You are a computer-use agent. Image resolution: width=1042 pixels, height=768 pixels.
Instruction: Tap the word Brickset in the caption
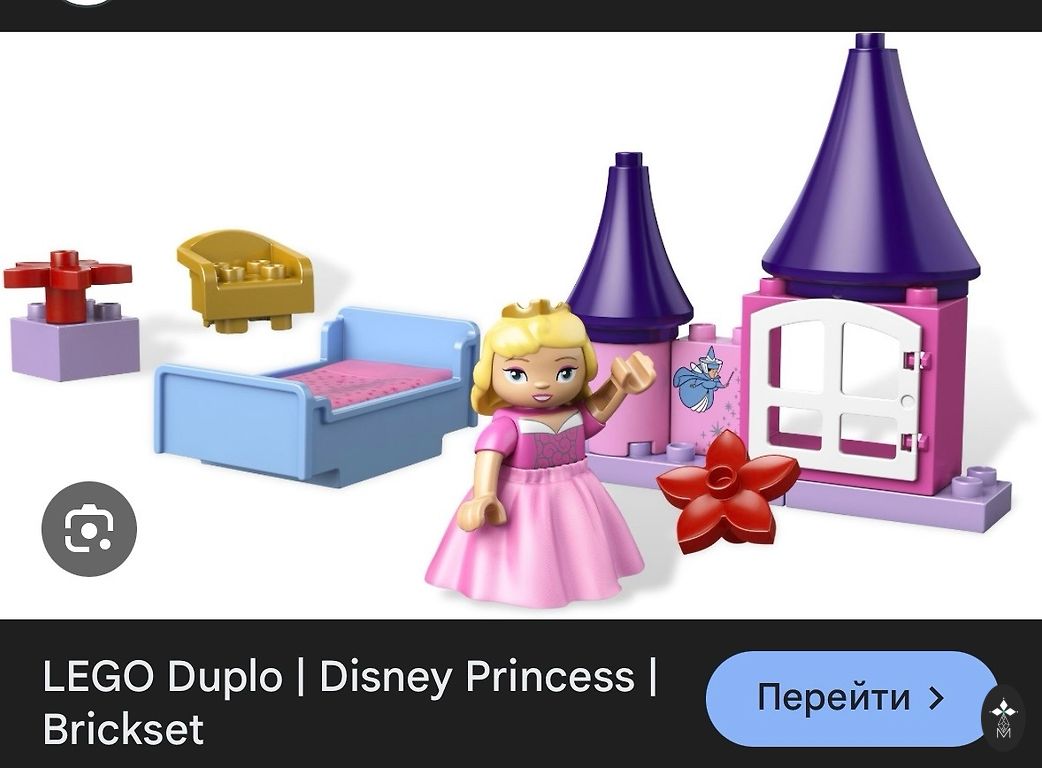[x=123, y=729]
